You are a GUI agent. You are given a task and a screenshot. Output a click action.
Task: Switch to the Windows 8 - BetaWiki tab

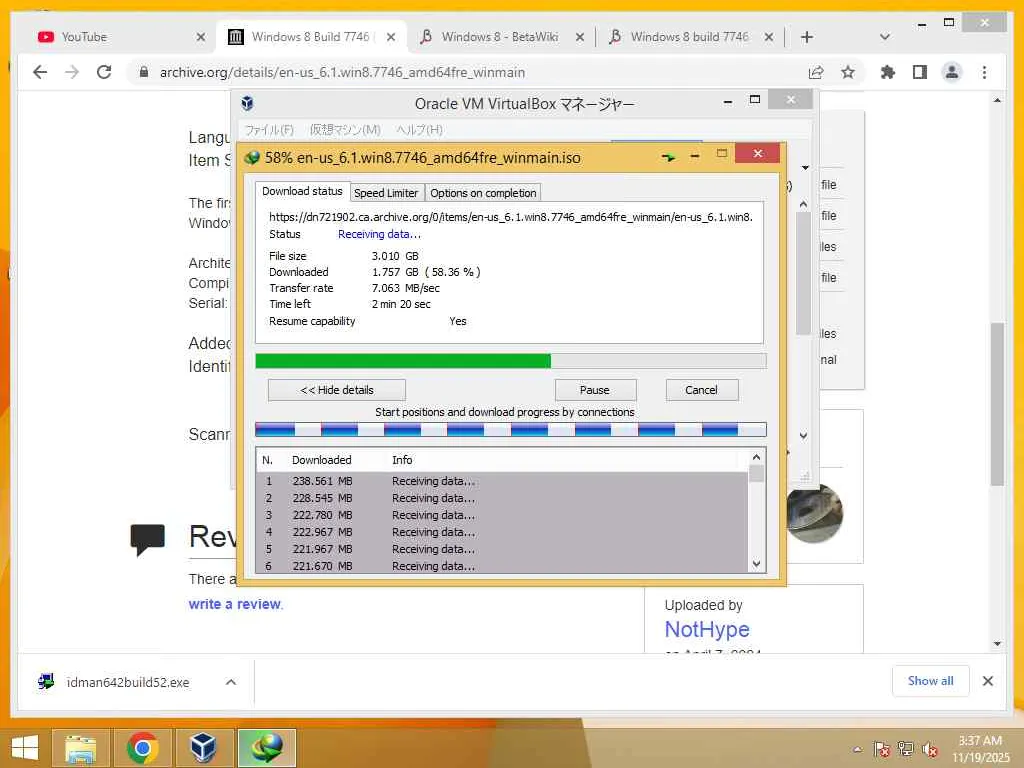500,37
